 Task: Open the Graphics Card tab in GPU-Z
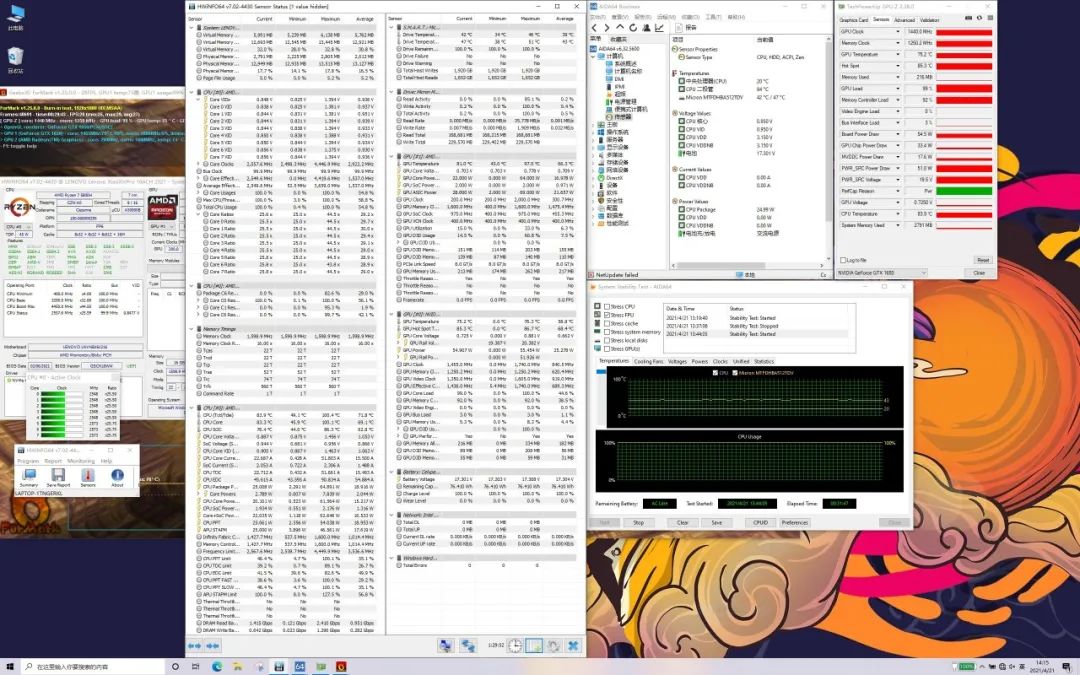pyautogui.click(x=853, y=19)
